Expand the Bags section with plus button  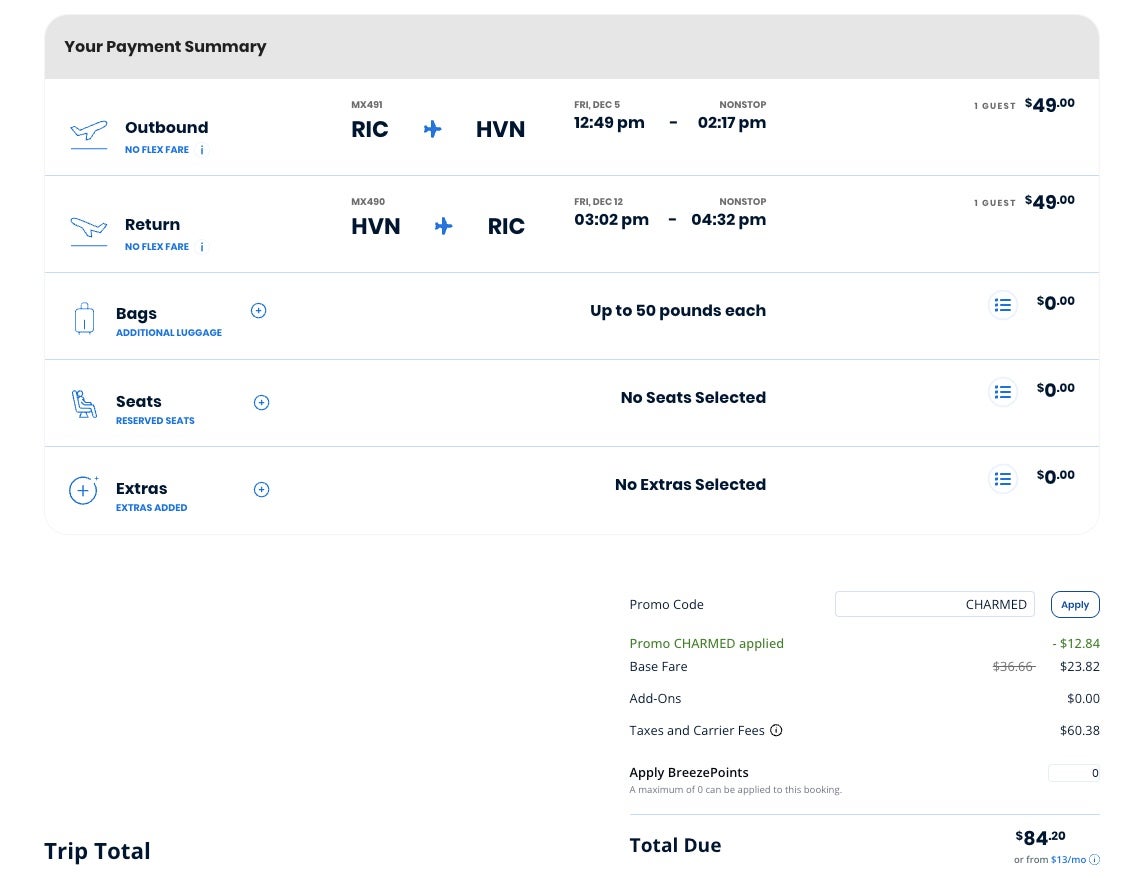pyautogui.click(x=258, y=311)
